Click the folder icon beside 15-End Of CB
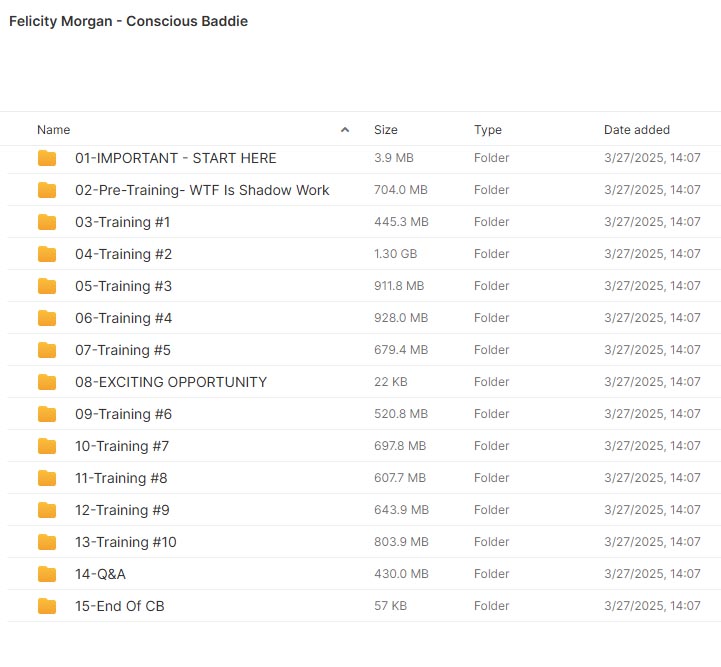Screen dimensions: 721x667 47,606
